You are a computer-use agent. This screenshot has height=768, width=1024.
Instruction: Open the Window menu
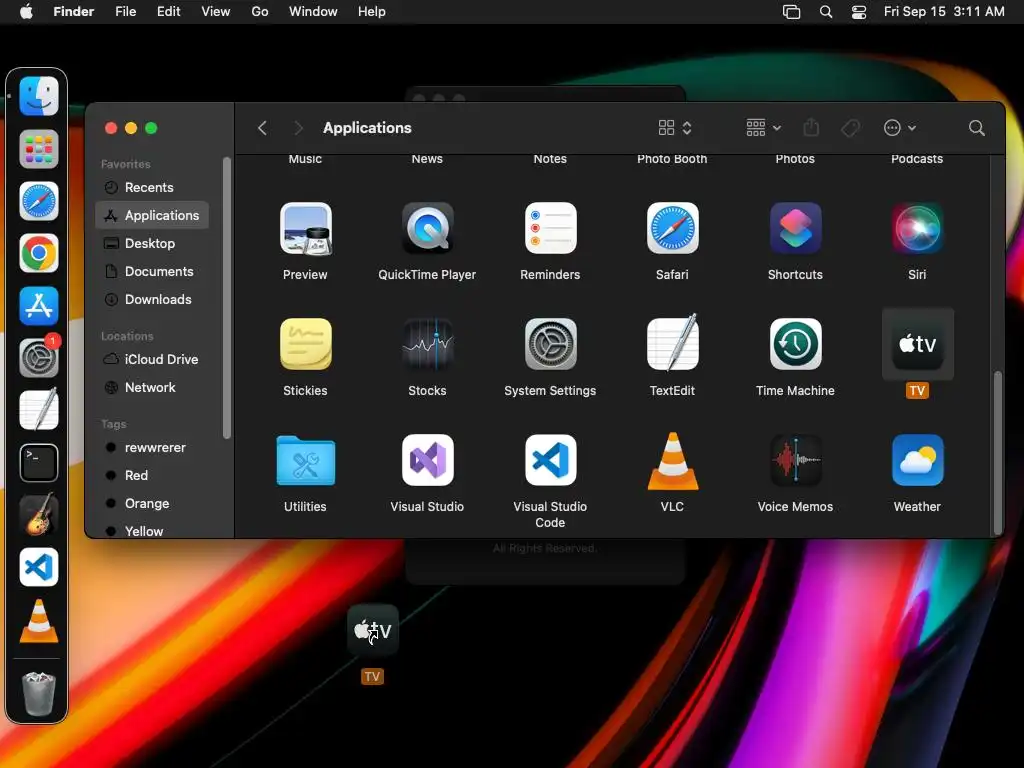coord(313,11)
